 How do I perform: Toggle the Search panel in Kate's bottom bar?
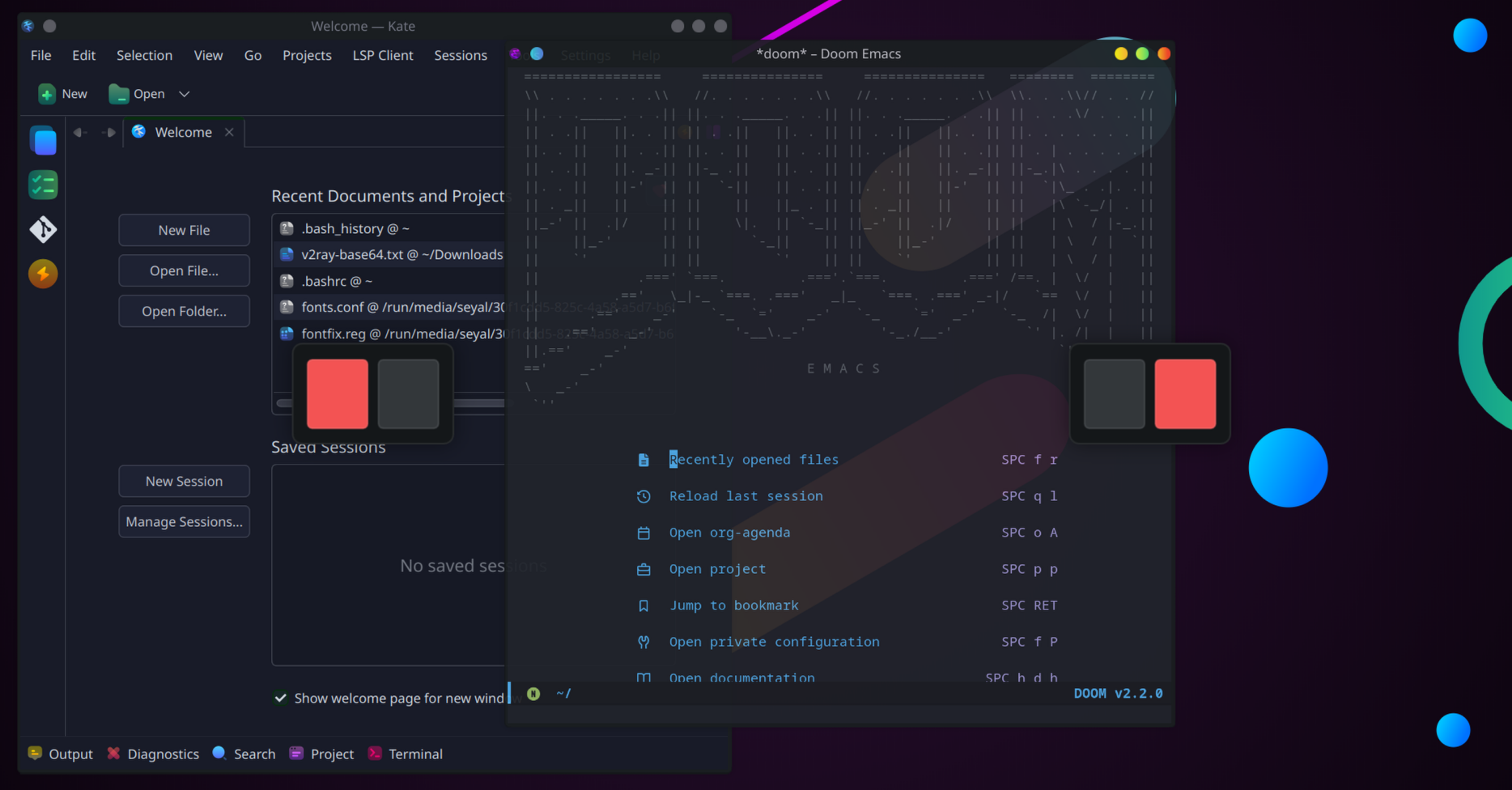point(244,754)
